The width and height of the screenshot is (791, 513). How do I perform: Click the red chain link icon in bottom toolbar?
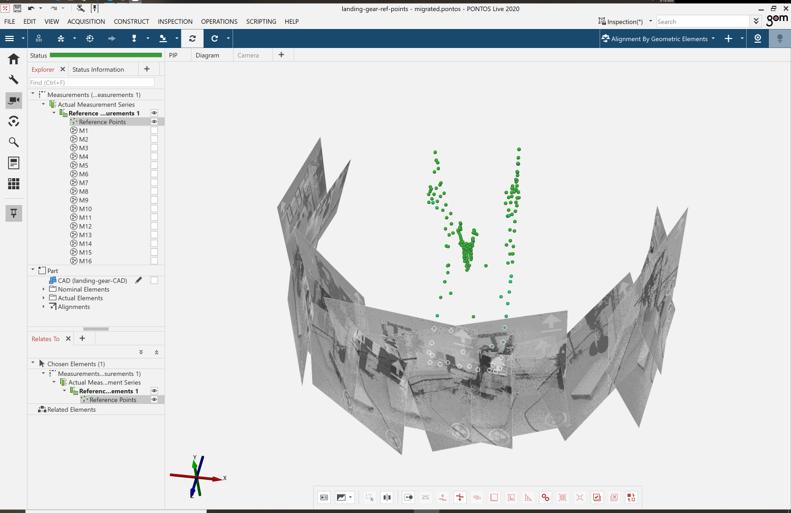click(545, 497)
